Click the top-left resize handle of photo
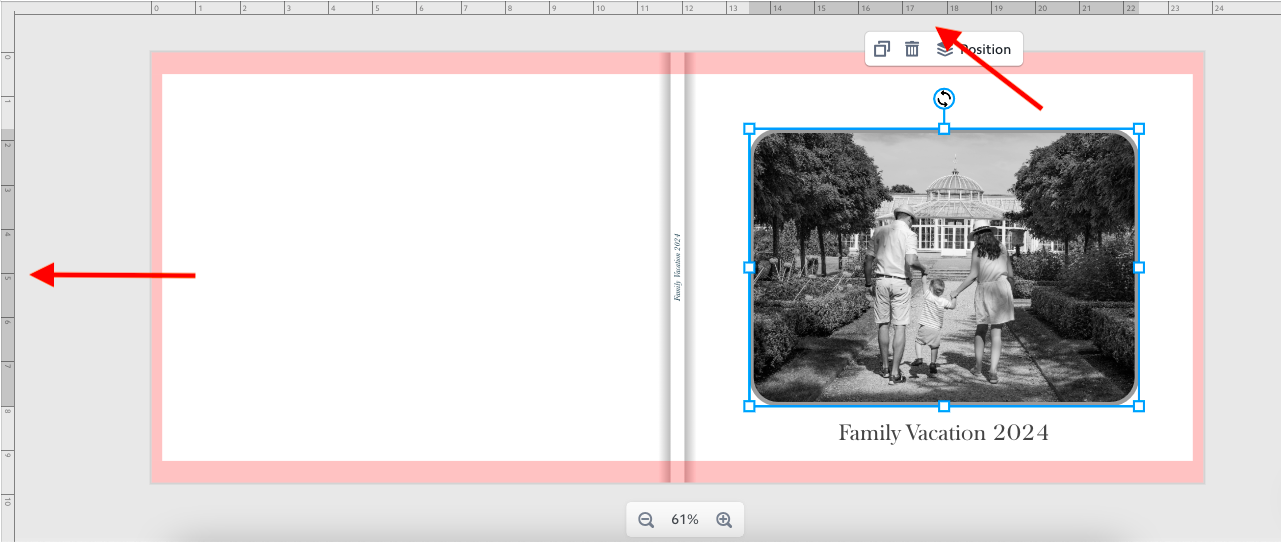The width and height of the screenshot is (1281, 542). tap(749, 129)
